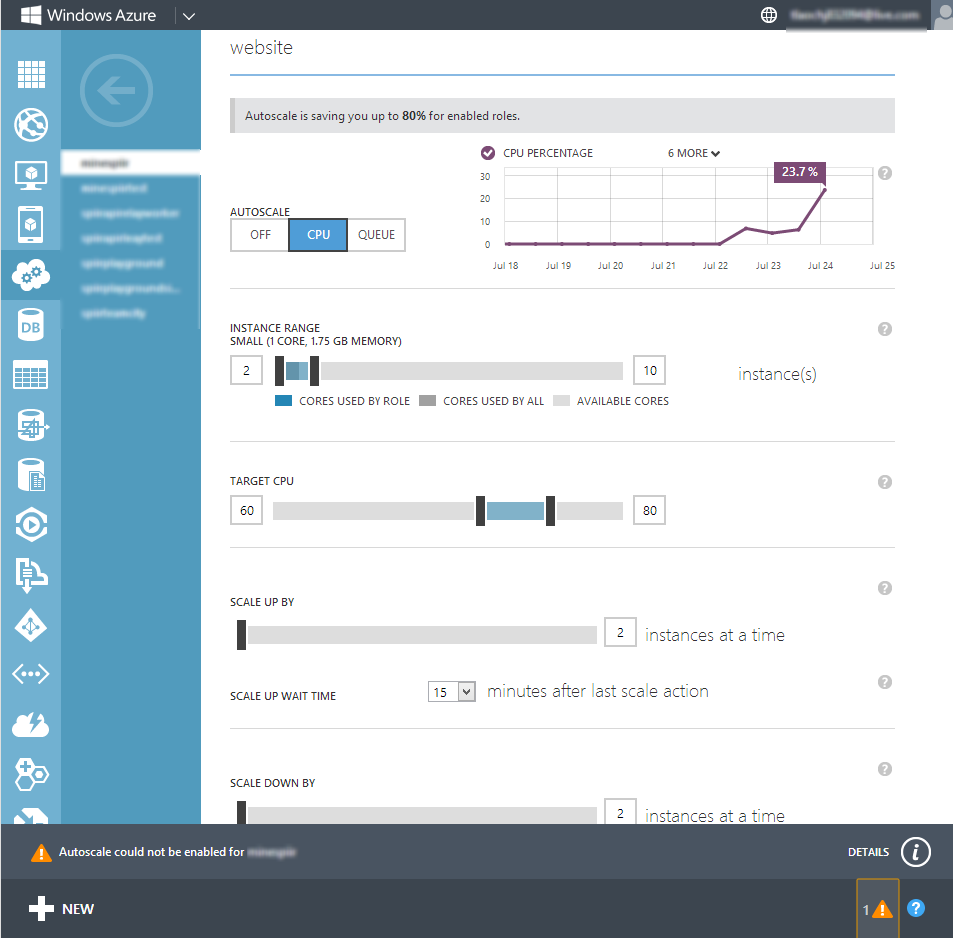Open SQL Reporting icon in sidebar
The width and height of the screenshot is (953, 938).
tap(31, 424)
